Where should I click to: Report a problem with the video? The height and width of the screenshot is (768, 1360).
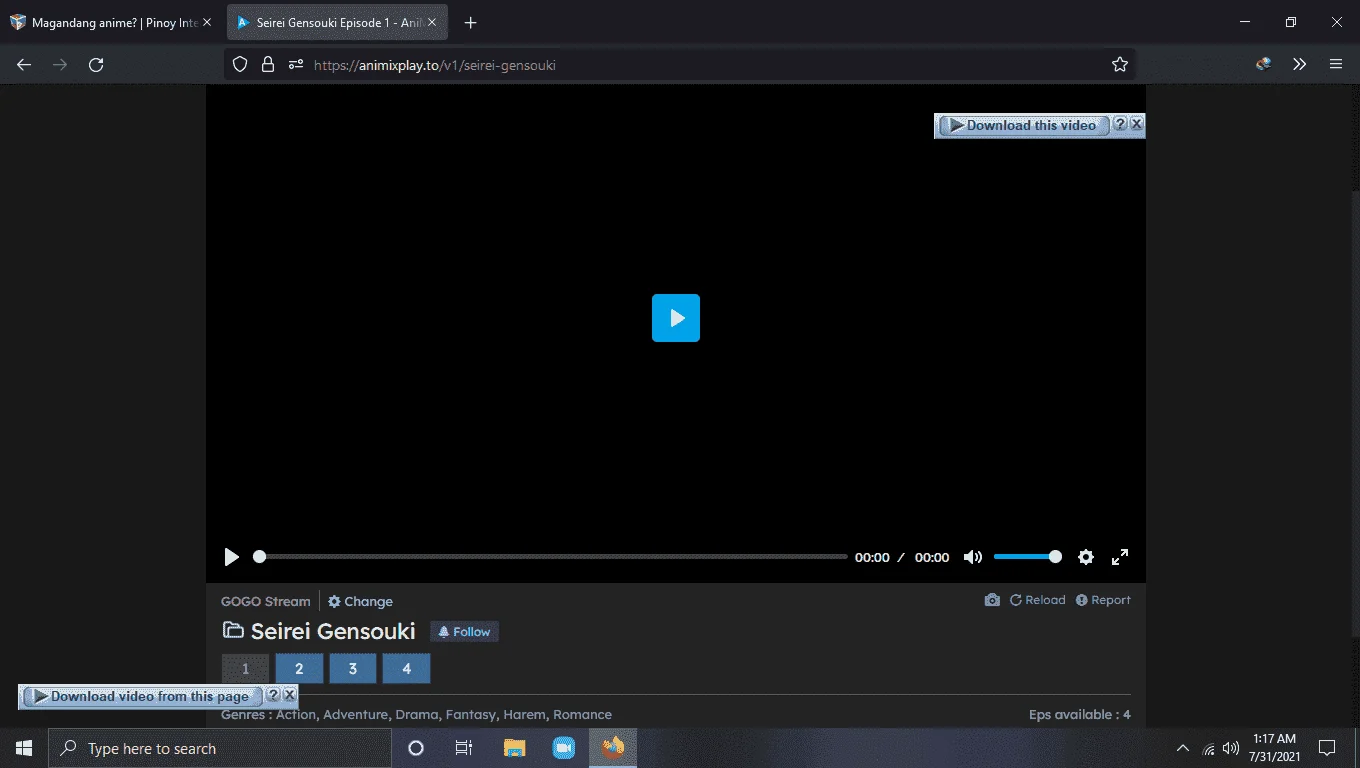(1103, 600)
